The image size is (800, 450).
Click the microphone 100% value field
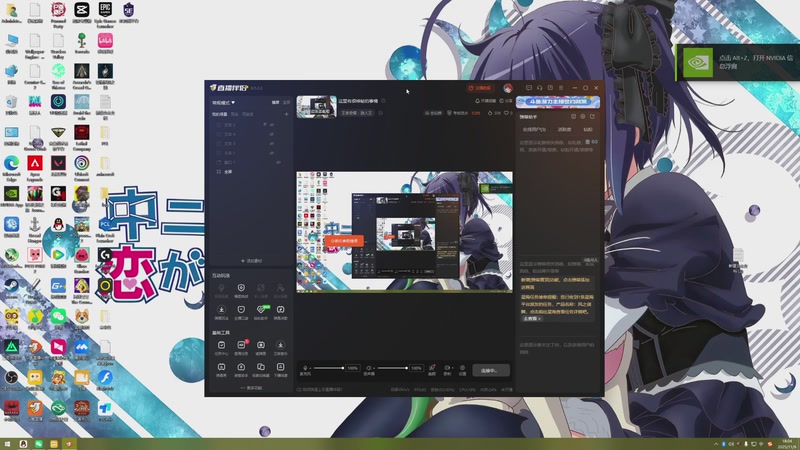point(353,368)
